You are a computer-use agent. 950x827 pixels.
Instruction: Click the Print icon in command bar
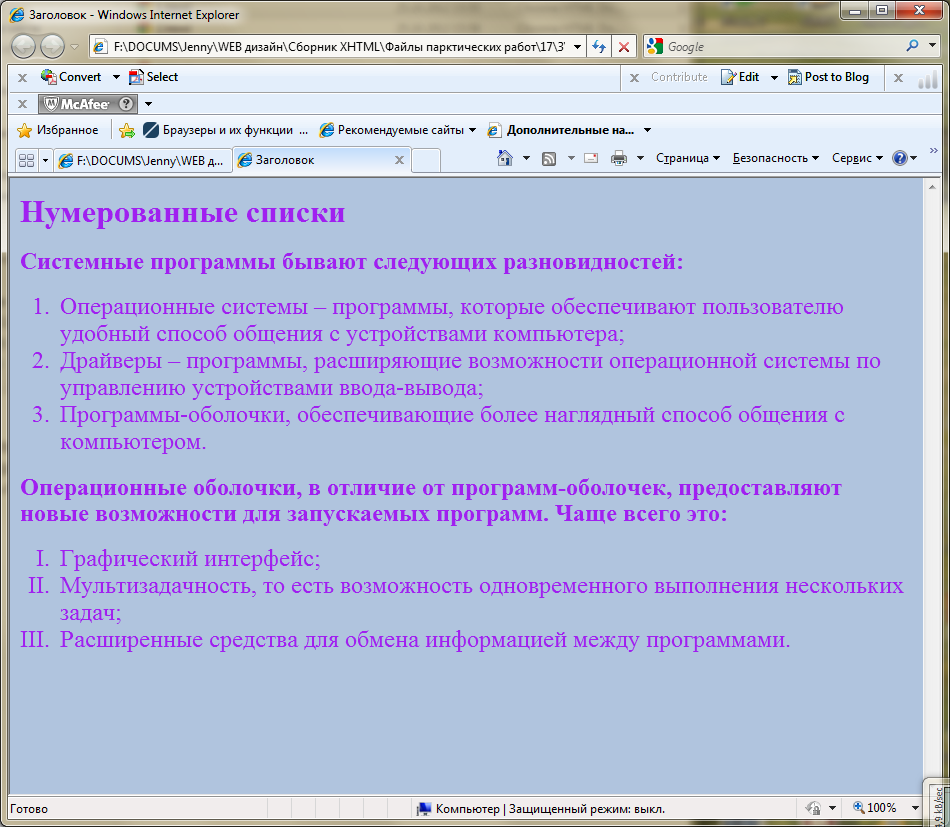point(618,158)
